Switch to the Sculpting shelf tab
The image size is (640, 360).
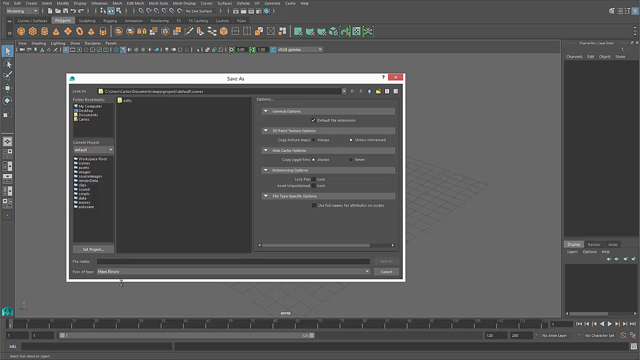(87, 20)
